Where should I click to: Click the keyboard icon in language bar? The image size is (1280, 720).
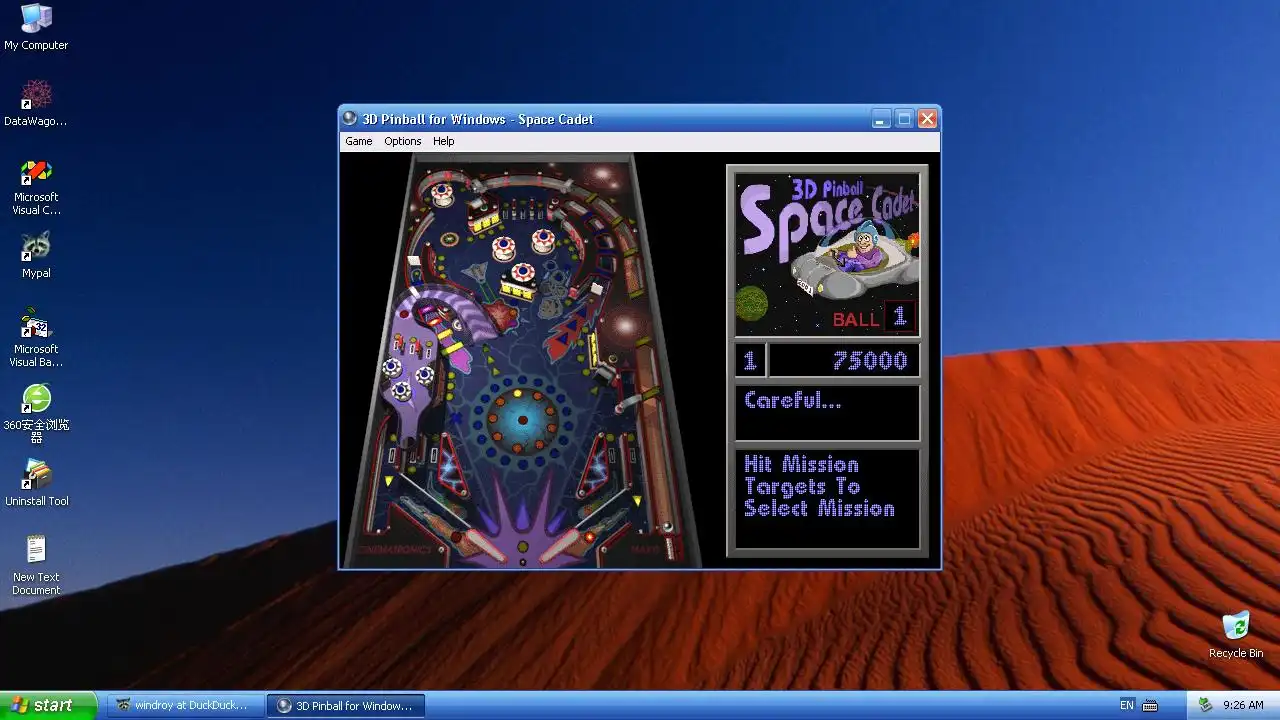click(x=1150, y=705)
